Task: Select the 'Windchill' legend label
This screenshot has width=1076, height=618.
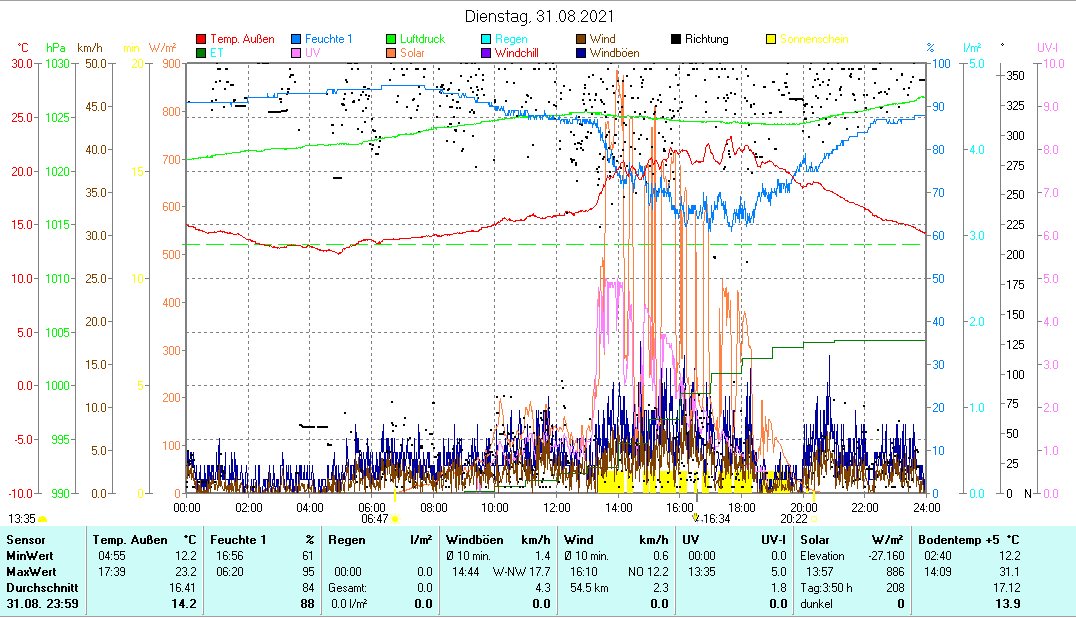Action: (x=517, y=53)
